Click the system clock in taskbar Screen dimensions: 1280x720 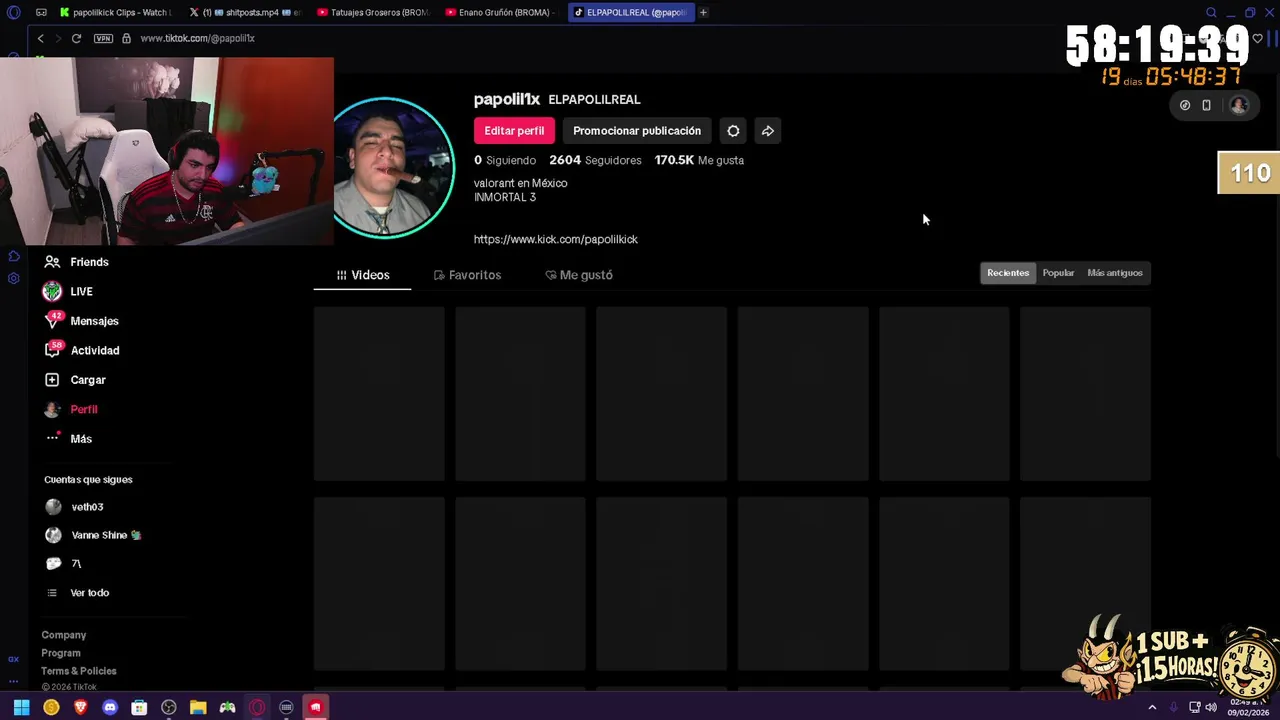(1248, 707)
